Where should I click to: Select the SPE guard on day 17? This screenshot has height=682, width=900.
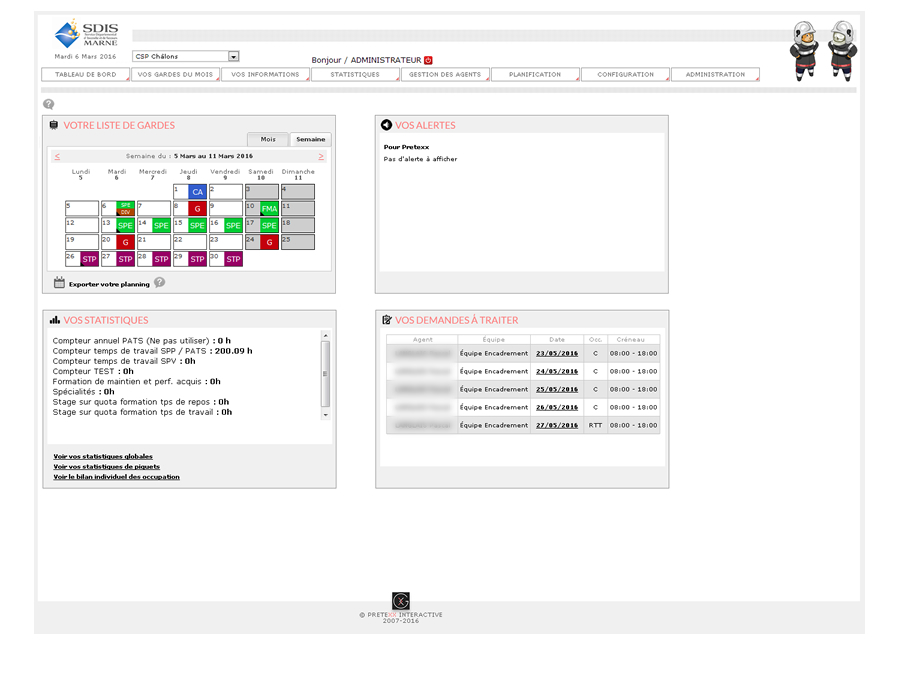(269, 225)
